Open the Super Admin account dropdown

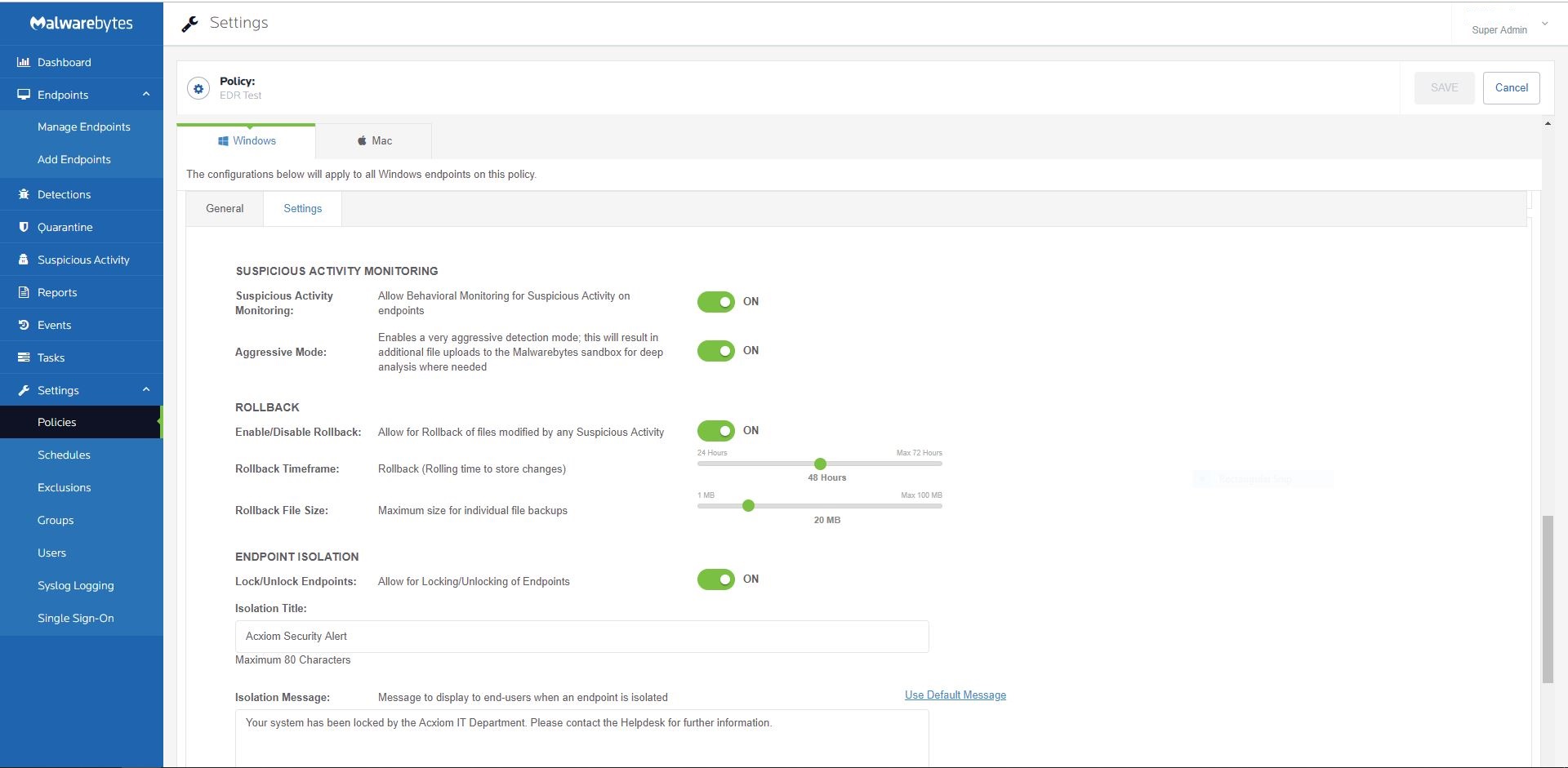point(1543,24)
